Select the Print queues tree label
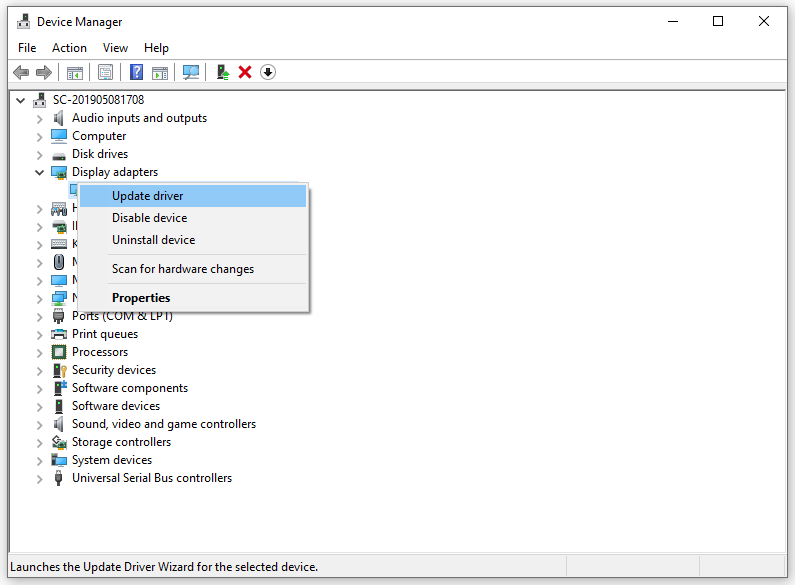795x585 pixels. 105,334
